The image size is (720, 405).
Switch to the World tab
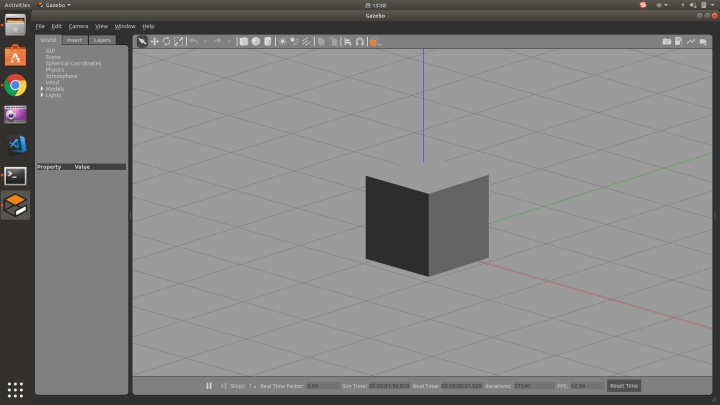(x=48, y=40)
